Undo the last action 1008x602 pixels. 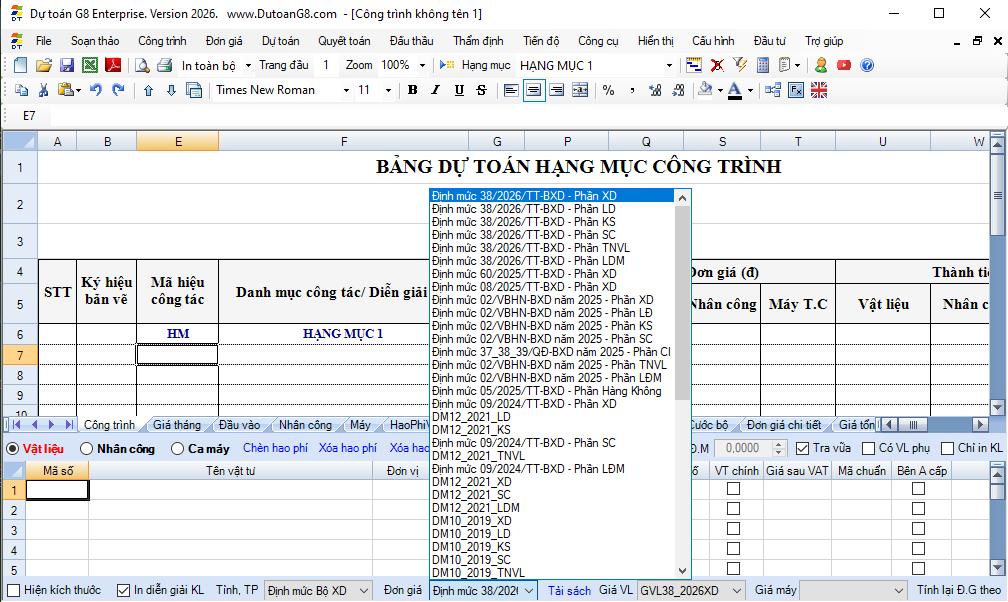coord(96,90)
